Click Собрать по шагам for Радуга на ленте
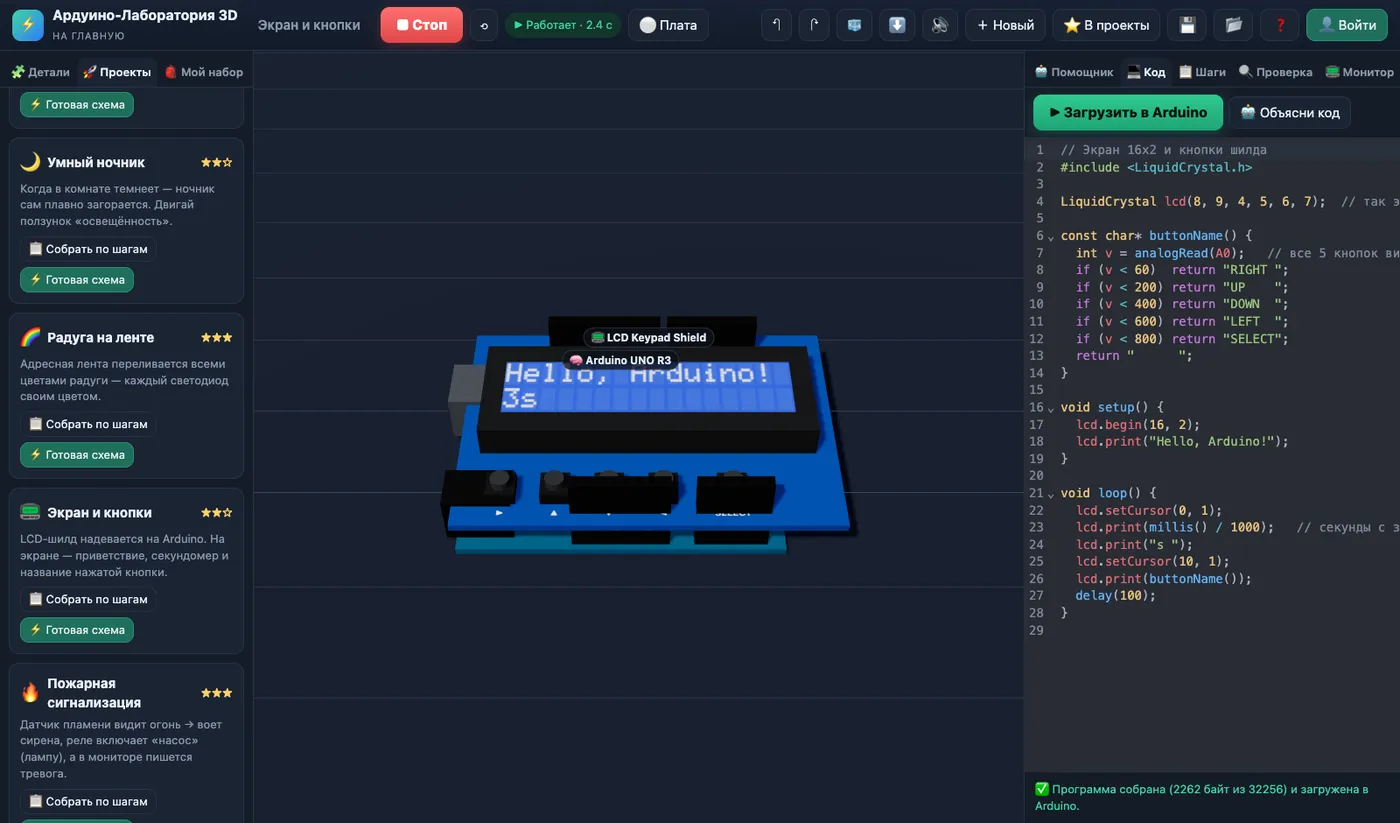 [88, 424]
